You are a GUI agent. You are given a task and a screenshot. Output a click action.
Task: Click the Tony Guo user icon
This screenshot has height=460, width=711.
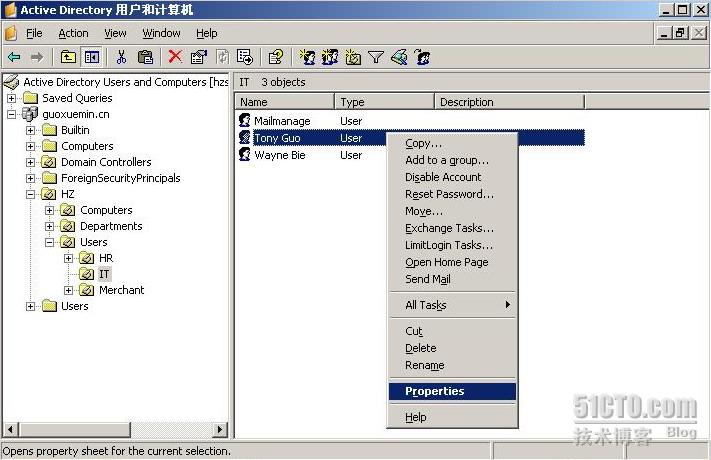click(245, 137)
